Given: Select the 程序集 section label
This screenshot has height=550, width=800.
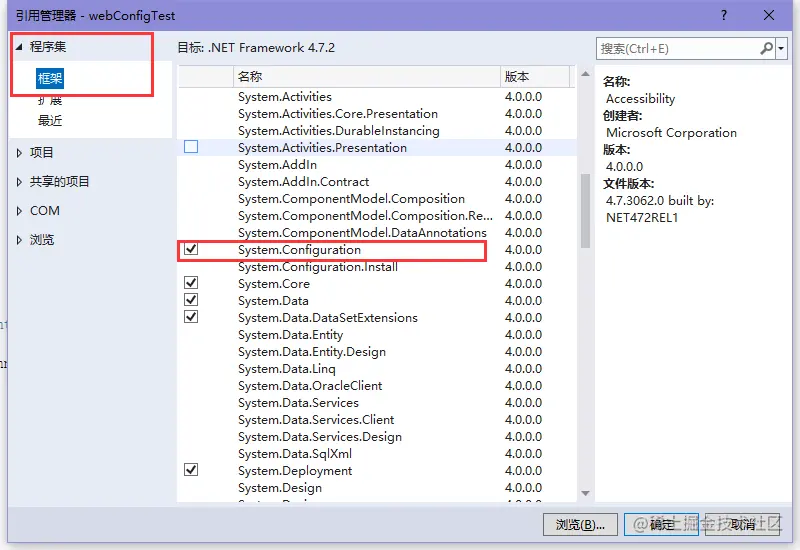Looking at the screenshot, I should (x=48, y=47).
